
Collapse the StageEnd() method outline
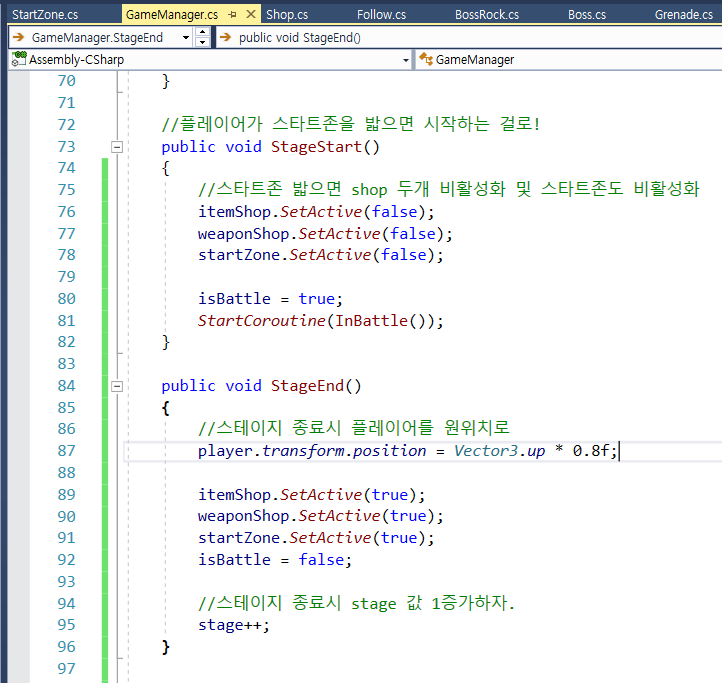point(117,386)
